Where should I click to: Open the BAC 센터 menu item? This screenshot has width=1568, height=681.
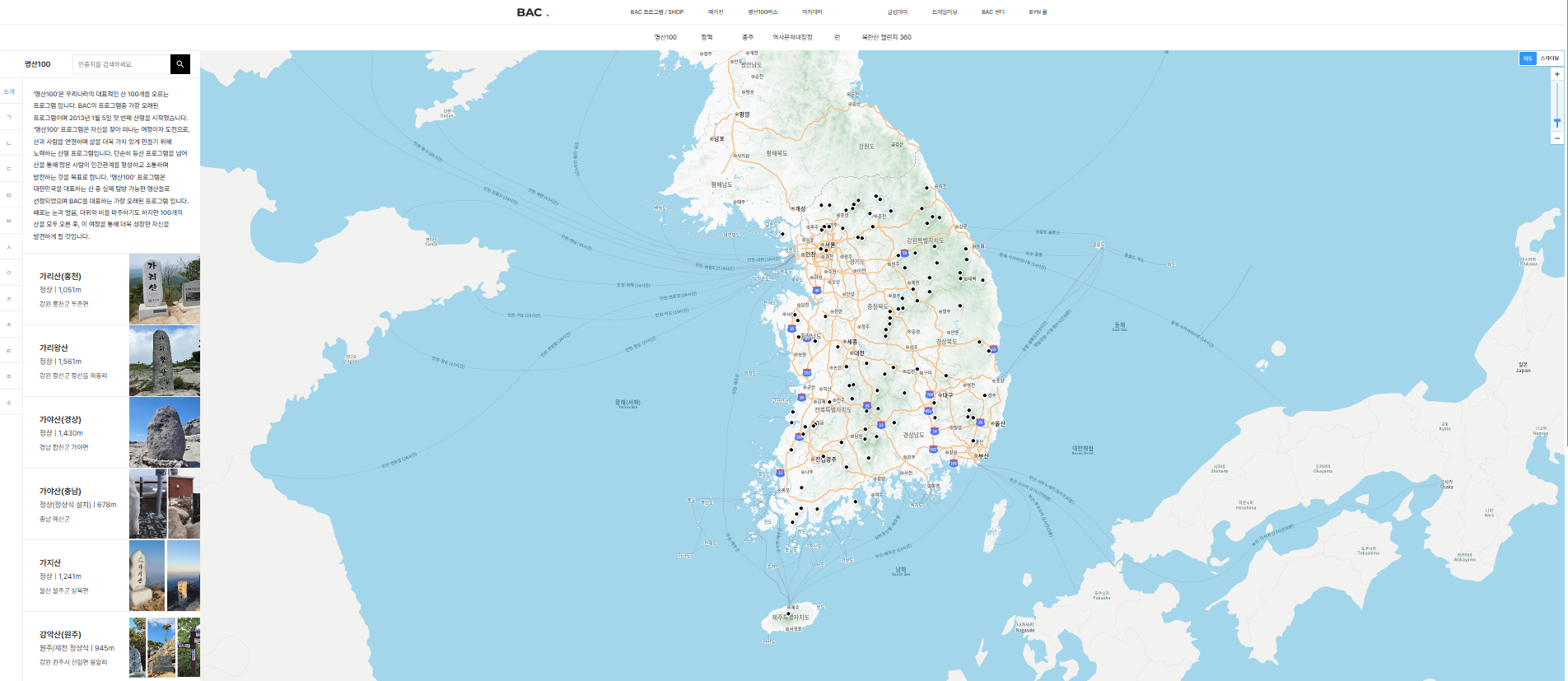click(993, 12)
